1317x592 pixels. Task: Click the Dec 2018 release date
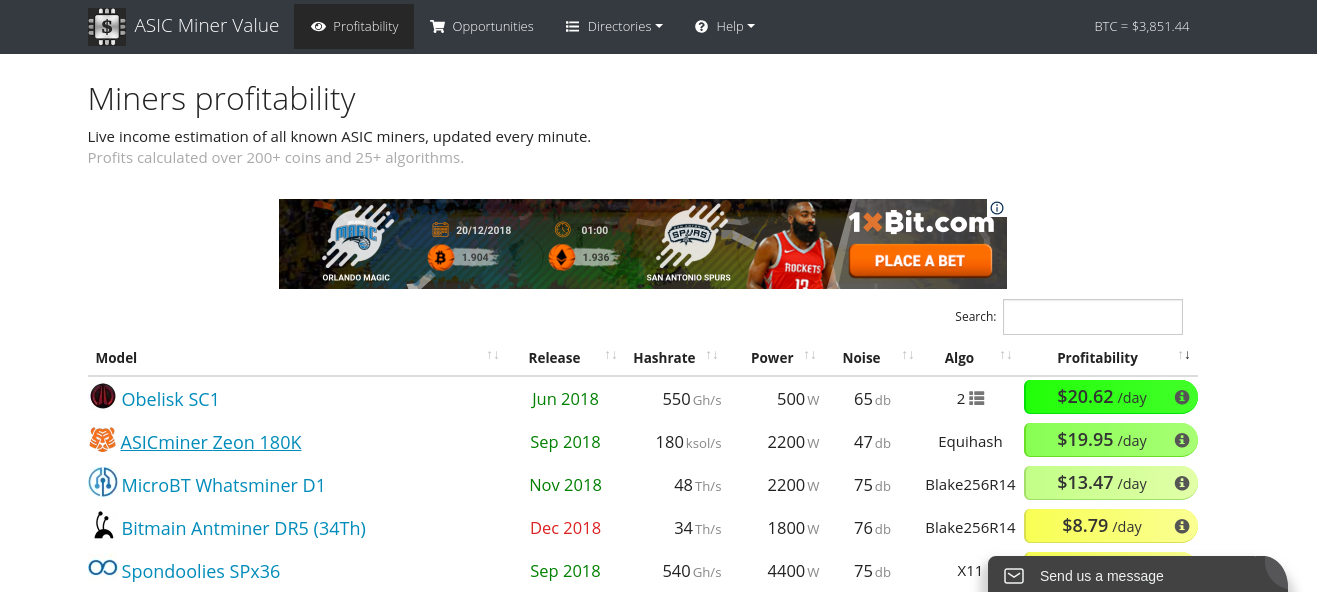tap(565, 528)
